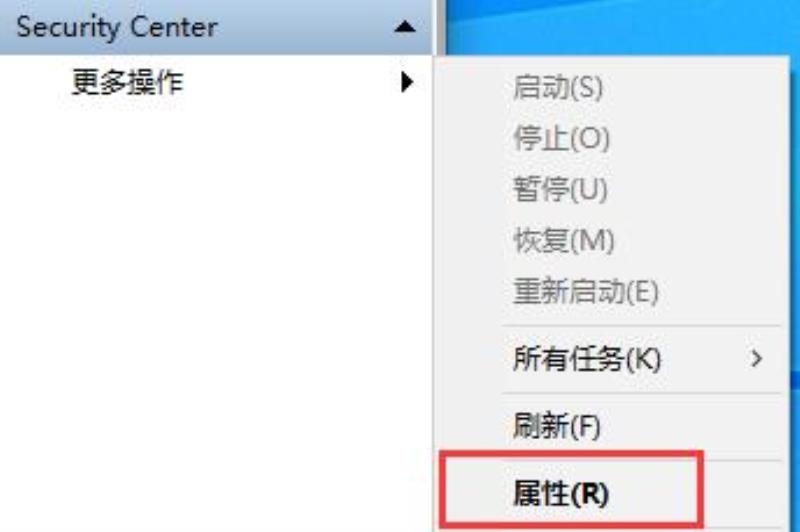The height and width of the screenshot is (532, 800).
Task: Click the Security Center header label
Action: [x=117, y=27]
